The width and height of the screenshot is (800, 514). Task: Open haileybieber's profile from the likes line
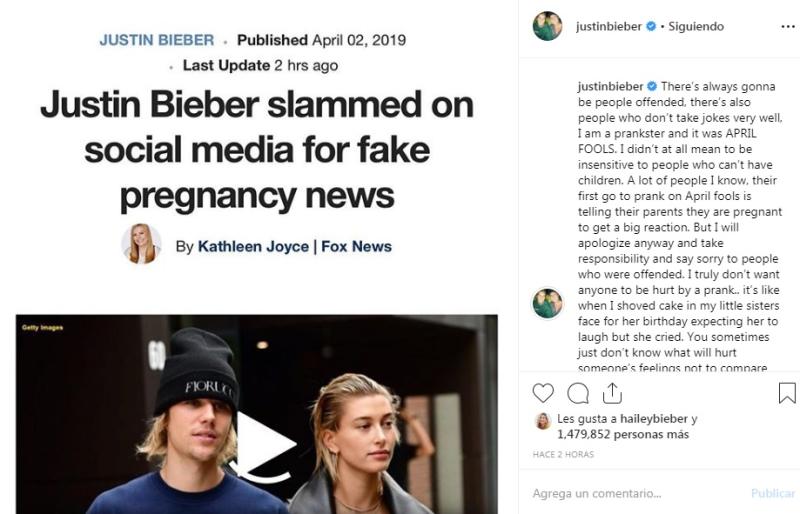click(654, 419)
